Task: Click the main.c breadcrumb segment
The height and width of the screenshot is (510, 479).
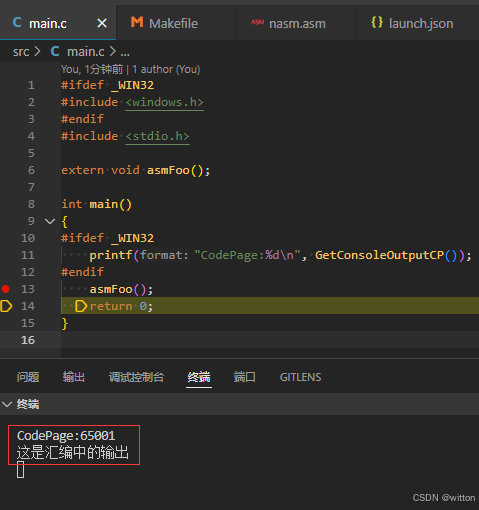Action: [86, 52]
